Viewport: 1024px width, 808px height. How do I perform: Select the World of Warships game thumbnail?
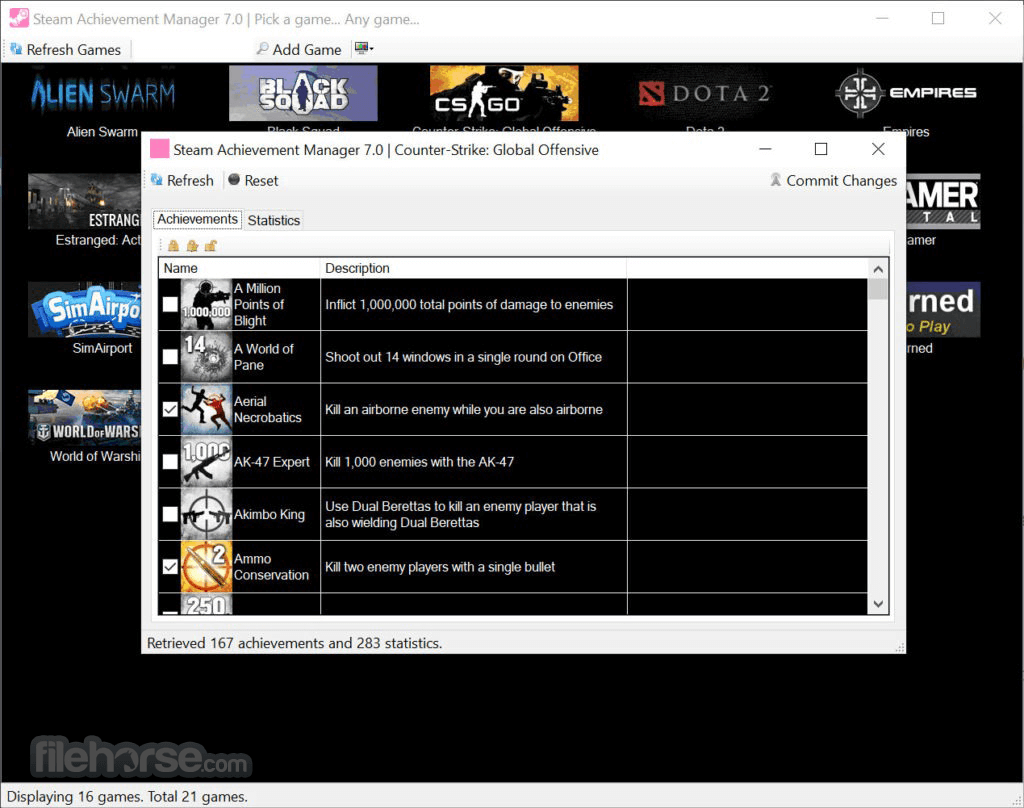[85, 417]
